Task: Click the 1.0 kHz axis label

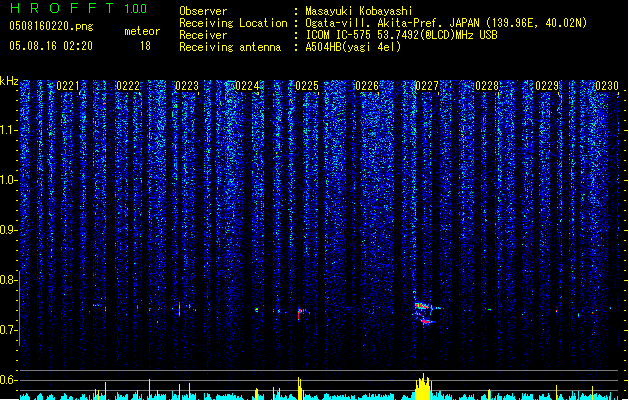Action: click(8, 180)
